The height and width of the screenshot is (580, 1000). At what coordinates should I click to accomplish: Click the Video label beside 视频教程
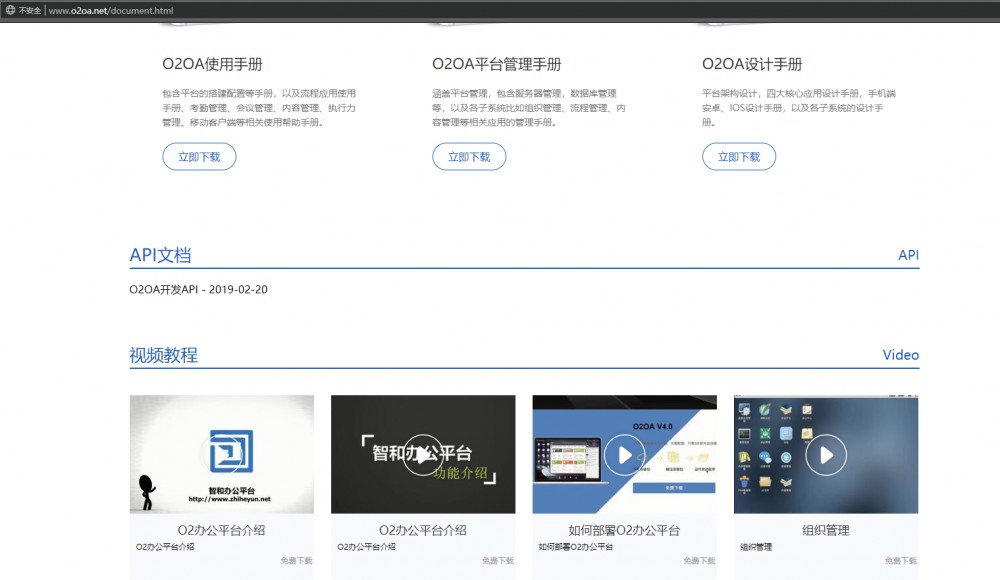[901, 355]
